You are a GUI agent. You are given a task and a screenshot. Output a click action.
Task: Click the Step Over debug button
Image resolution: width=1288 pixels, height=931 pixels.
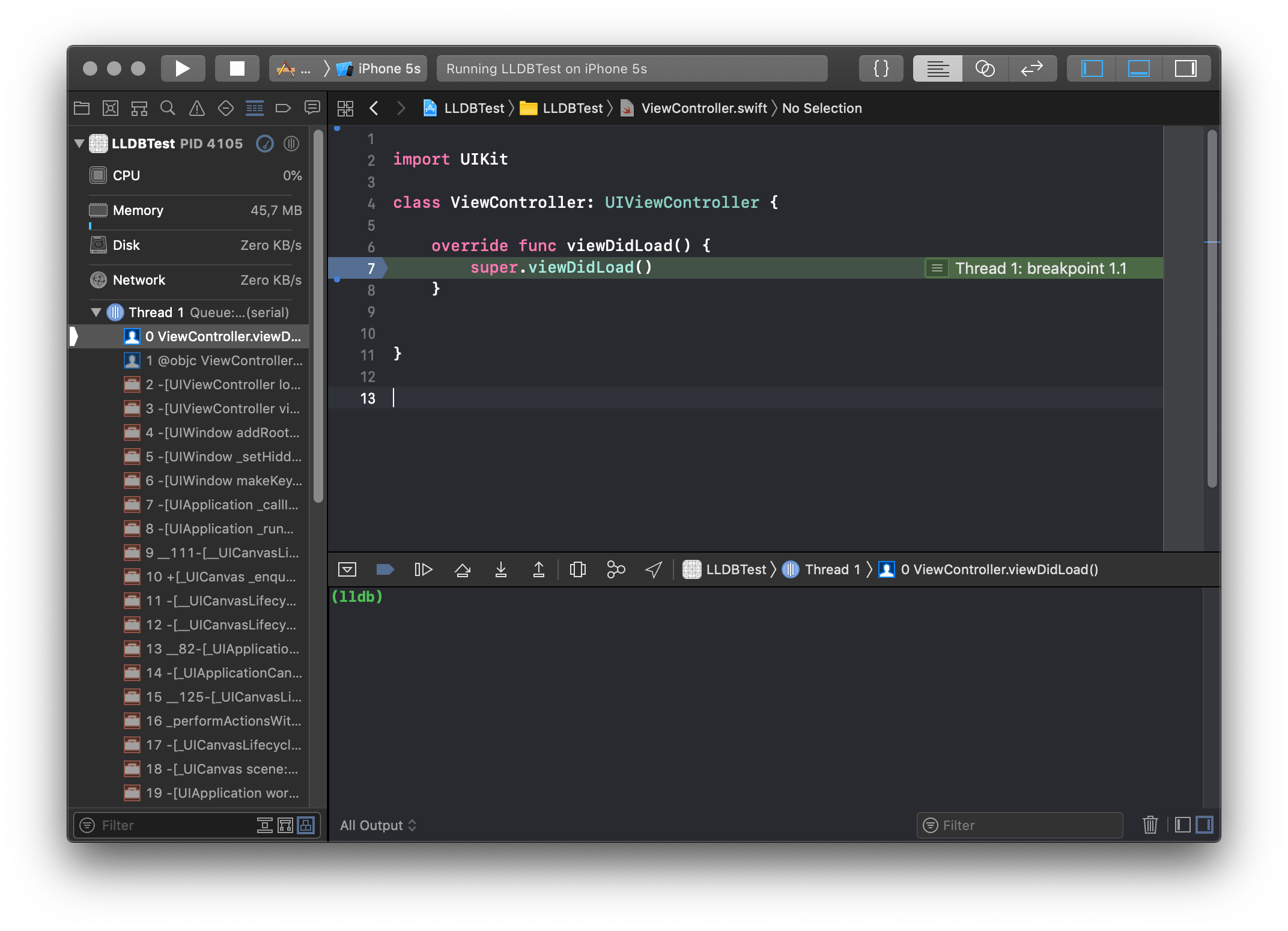(x=462, y=569)
